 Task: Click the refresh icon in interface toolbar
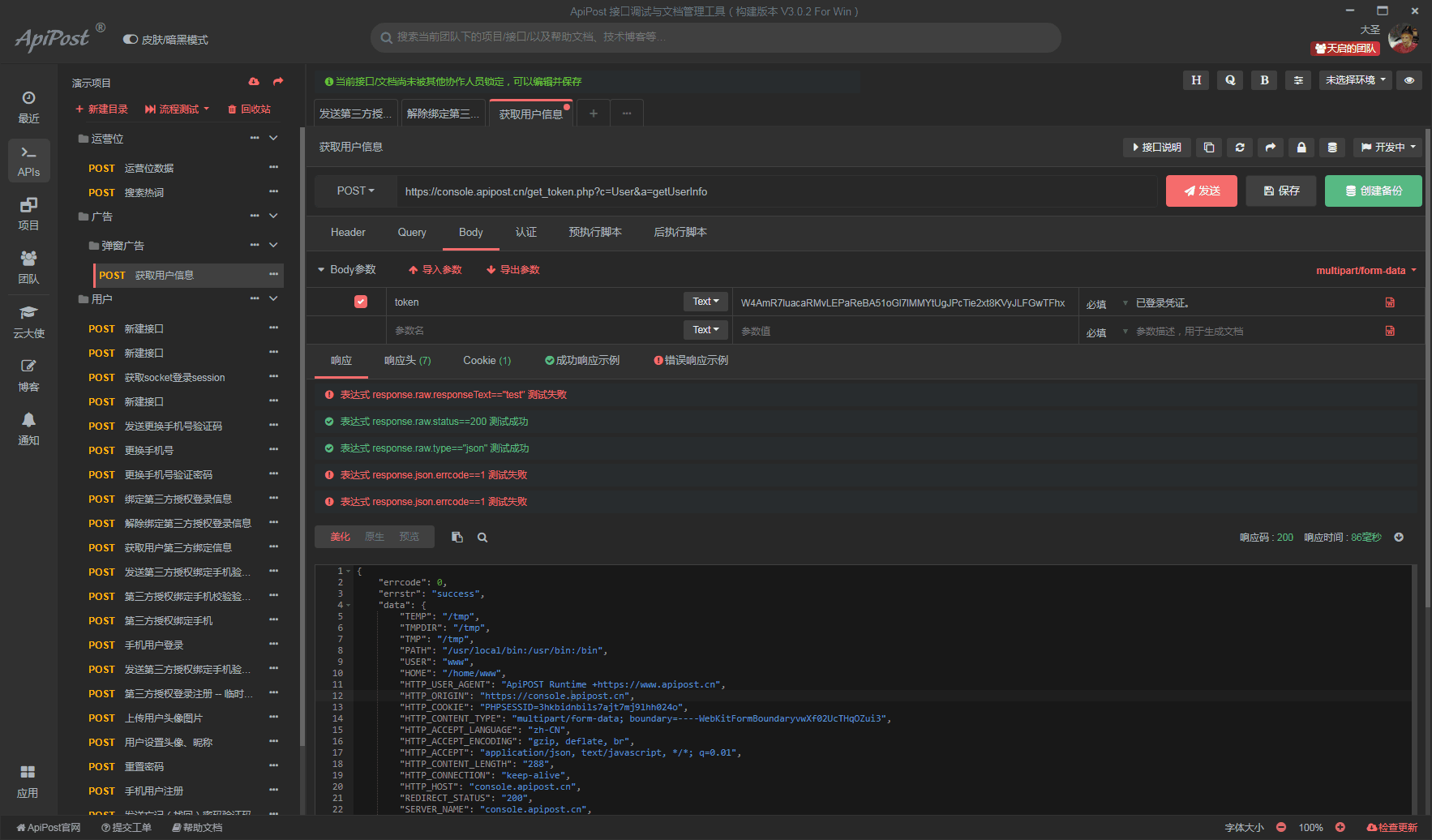click(1240, 148)
